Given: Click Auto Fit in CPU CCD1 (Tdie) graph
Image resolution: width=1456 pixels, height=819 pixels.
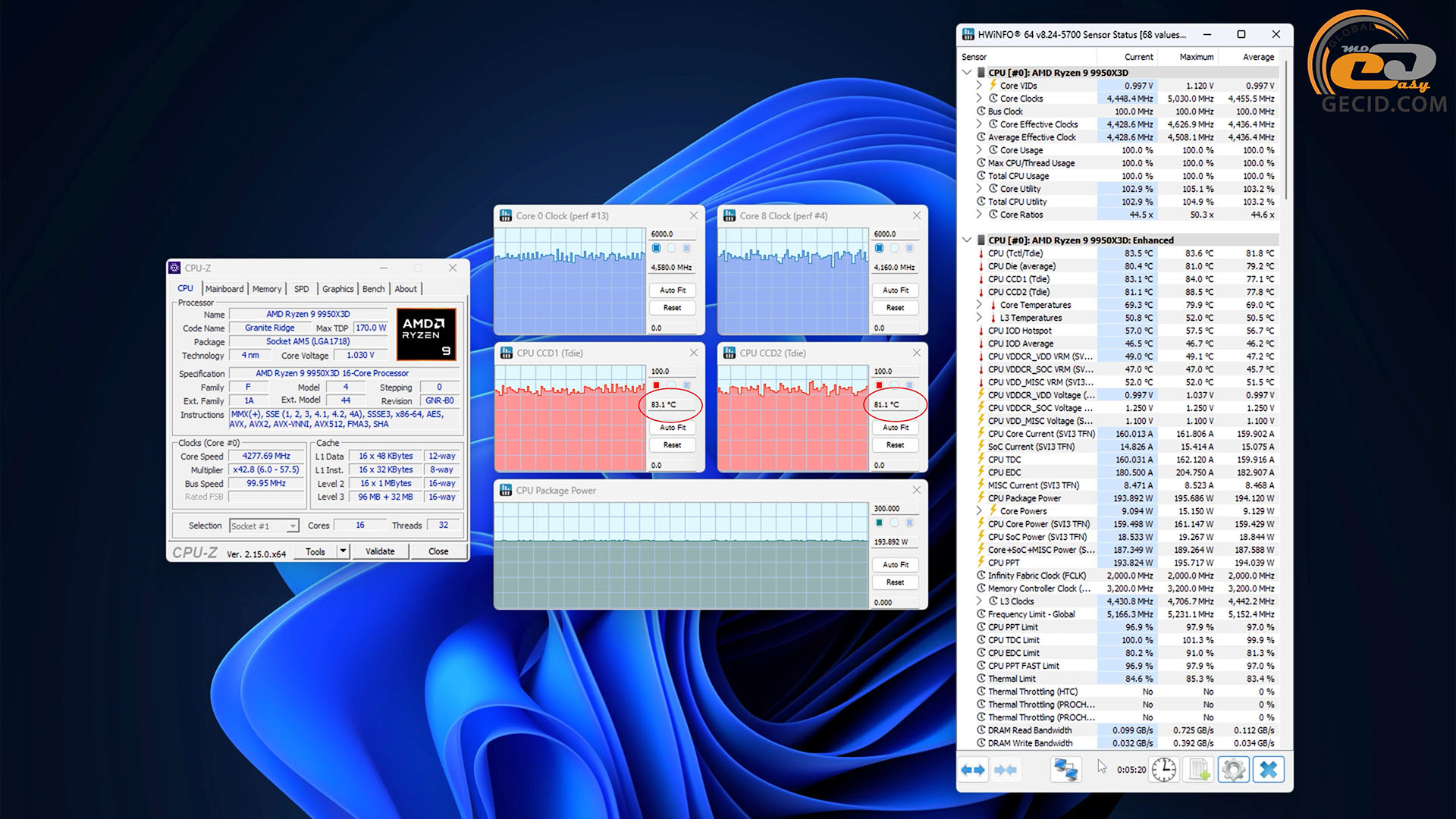Looking at the screenshot, I should click(672, 428).
